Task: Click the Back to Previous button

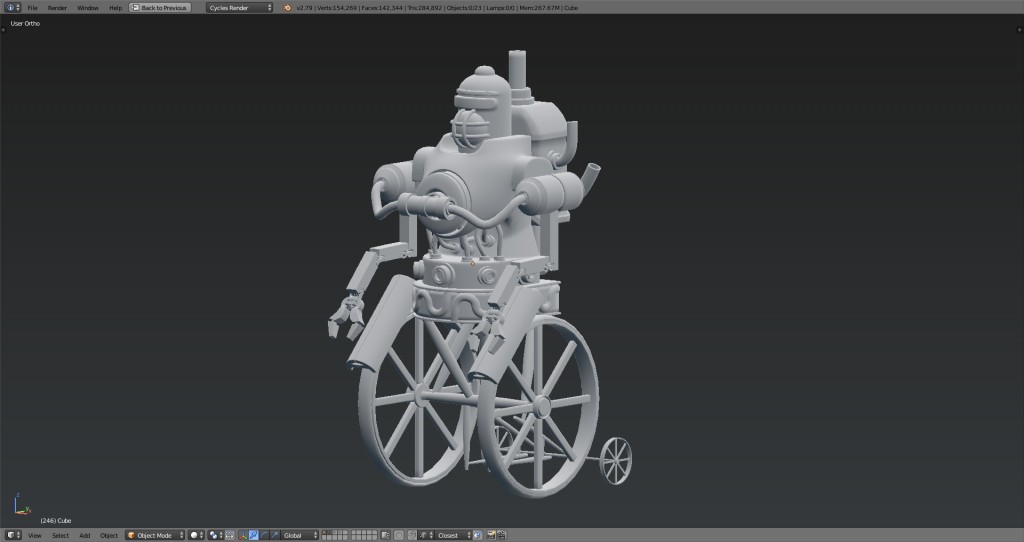Action: point(159,7)
